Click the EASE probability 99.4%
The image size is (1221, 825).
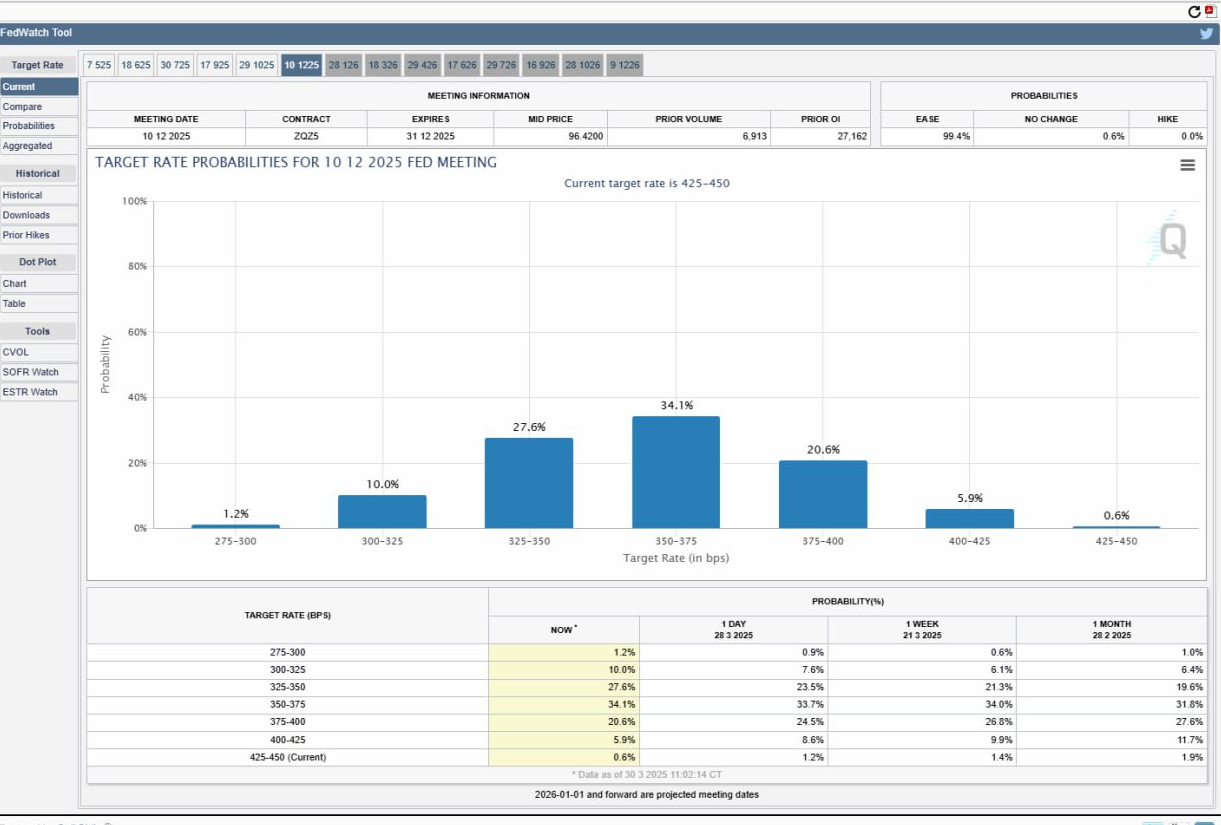click(x=957, y=136)
